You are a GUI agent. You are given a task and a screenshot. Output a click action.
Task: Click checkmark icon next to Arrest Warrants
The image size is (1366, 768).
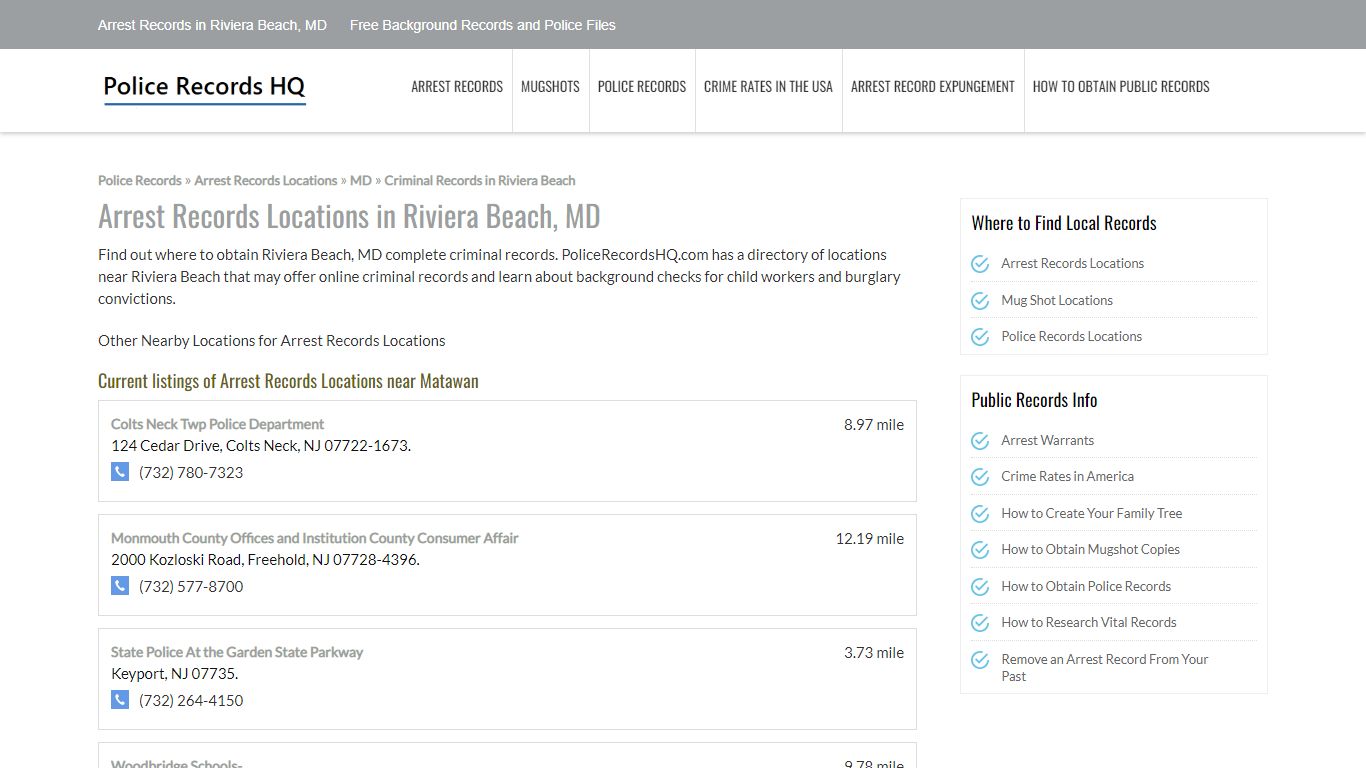[x=980, y=441]
